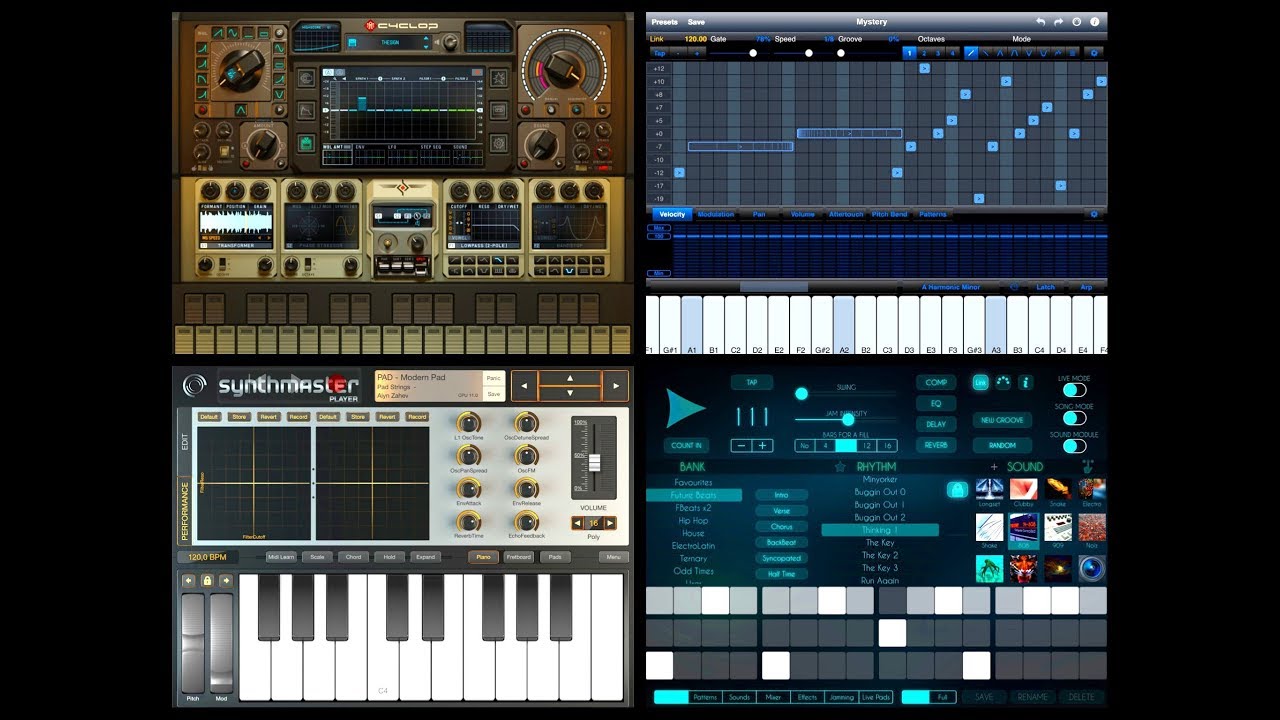
Task: Click the MIDI sync dots icon beside Link
Action: click(1003, 382)
